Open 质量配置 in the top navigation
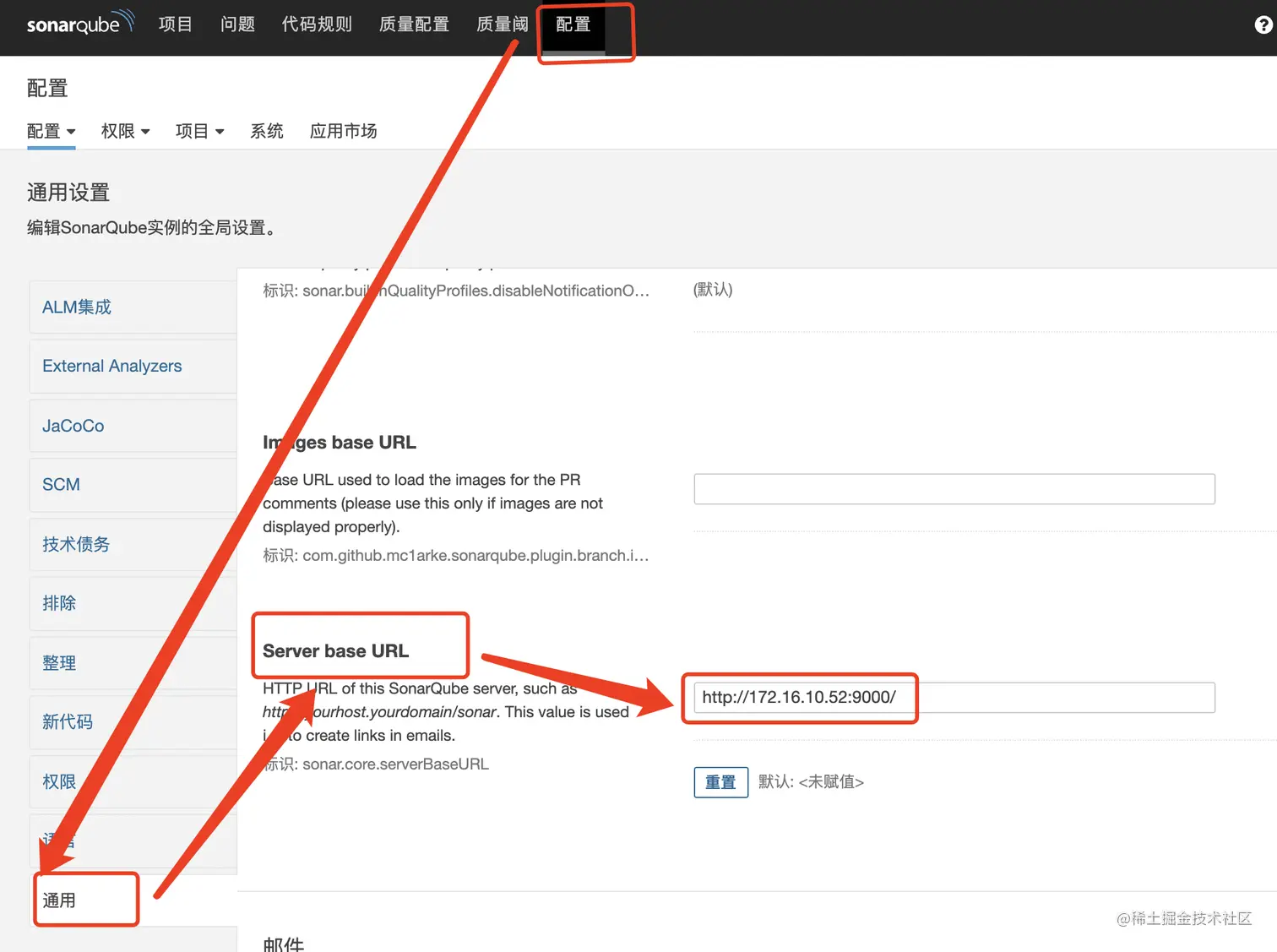Image resolution: width=1277 pixels, height=952 pixels. pos(414,24)
